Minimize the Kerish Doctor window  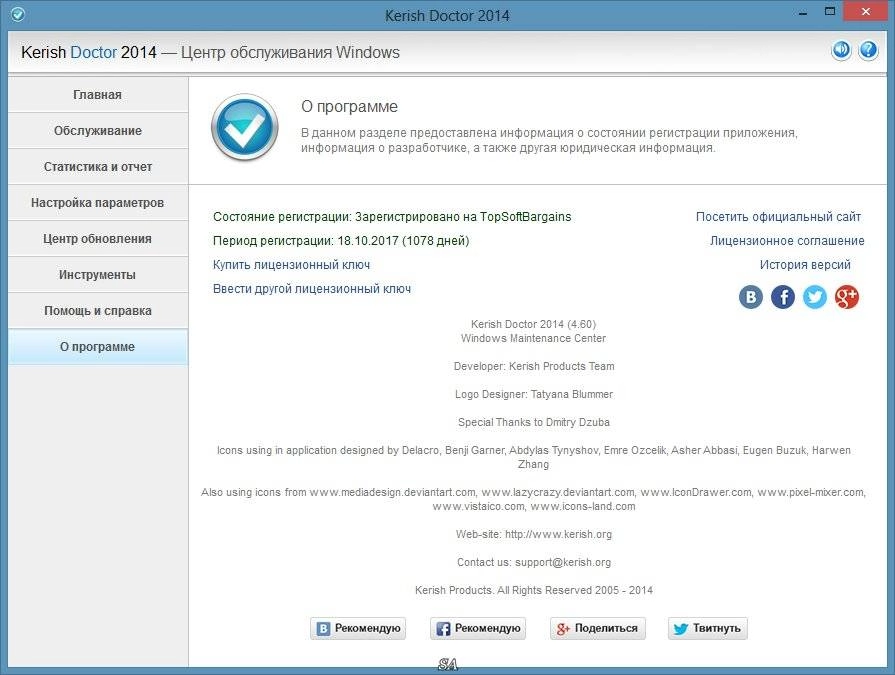803,13
